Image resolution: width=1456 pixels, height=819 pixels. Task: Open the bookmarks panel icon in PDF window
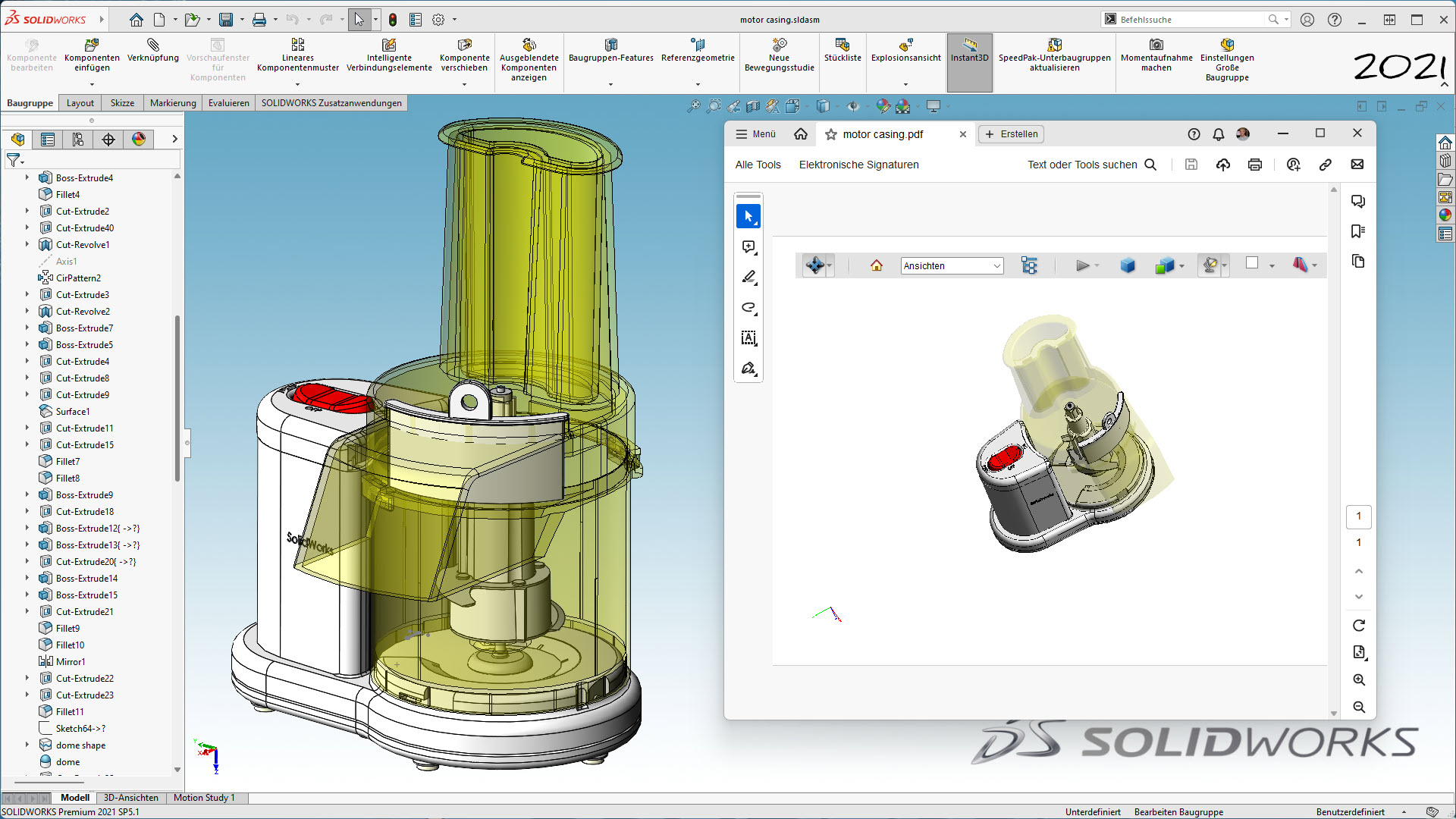click(x=1358, y=231)
